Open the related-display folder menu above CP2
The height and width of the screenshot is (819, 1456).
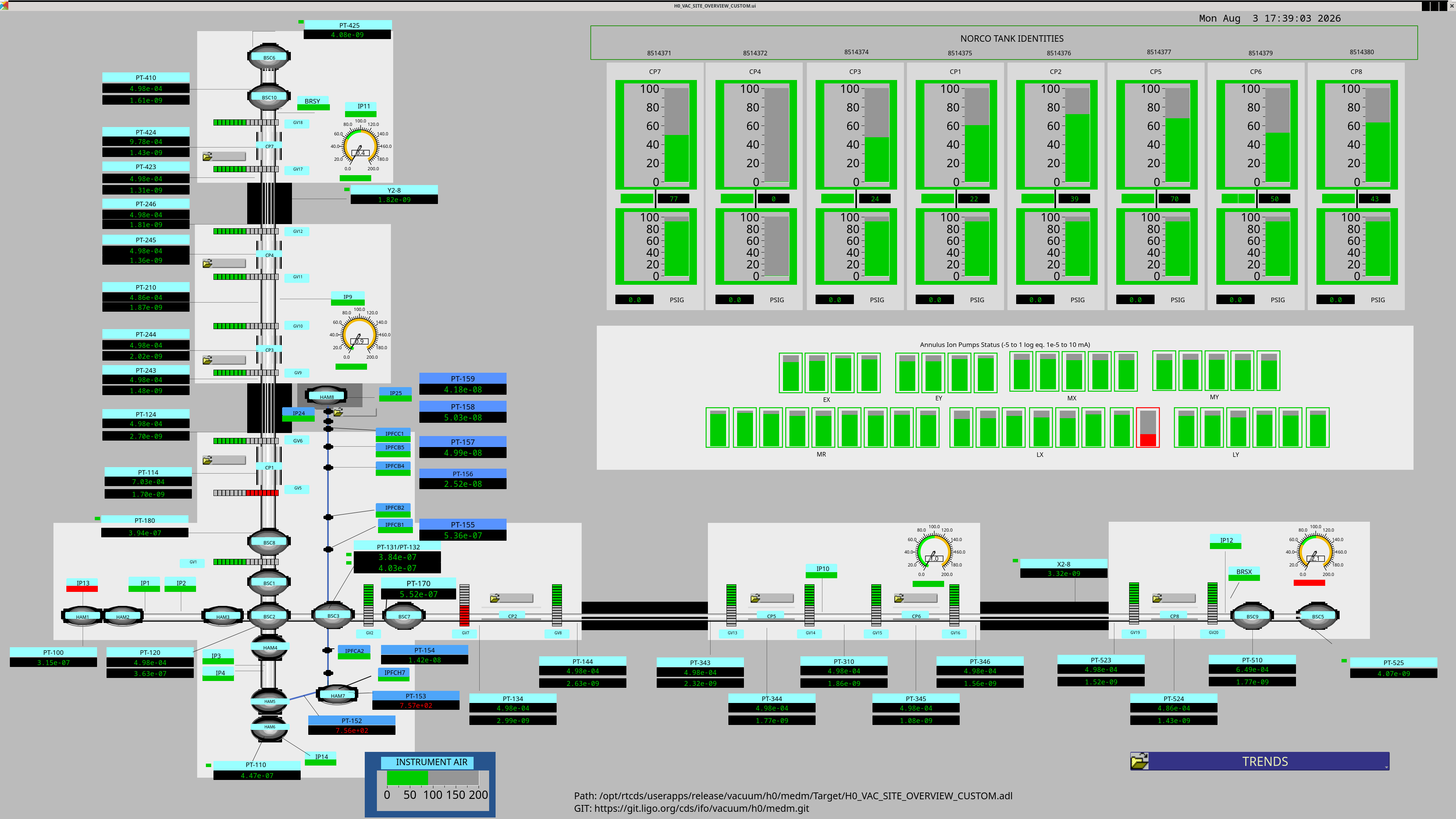pos(511,598)
